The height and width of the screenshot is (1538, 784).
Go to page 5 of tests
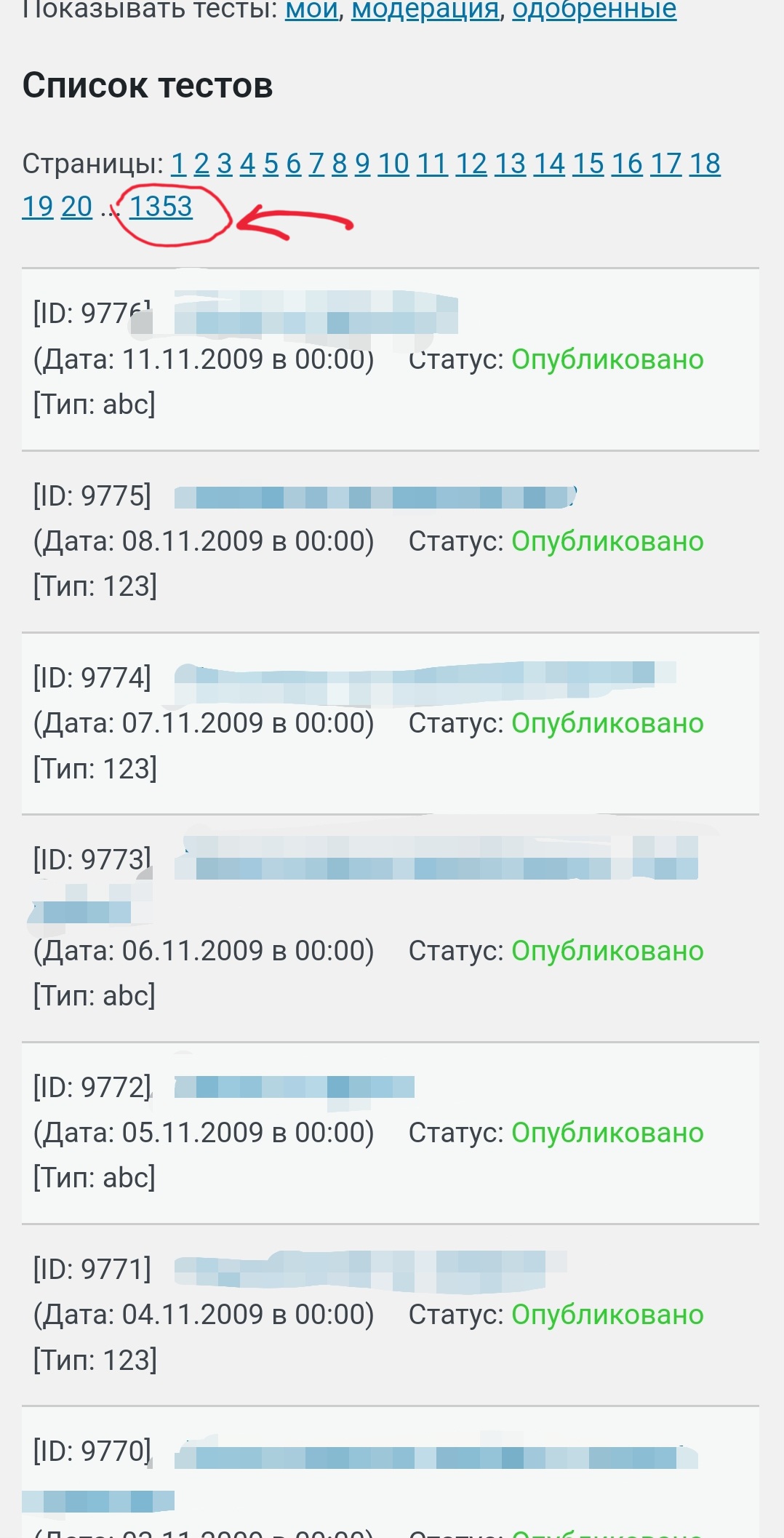pos(271,164)
